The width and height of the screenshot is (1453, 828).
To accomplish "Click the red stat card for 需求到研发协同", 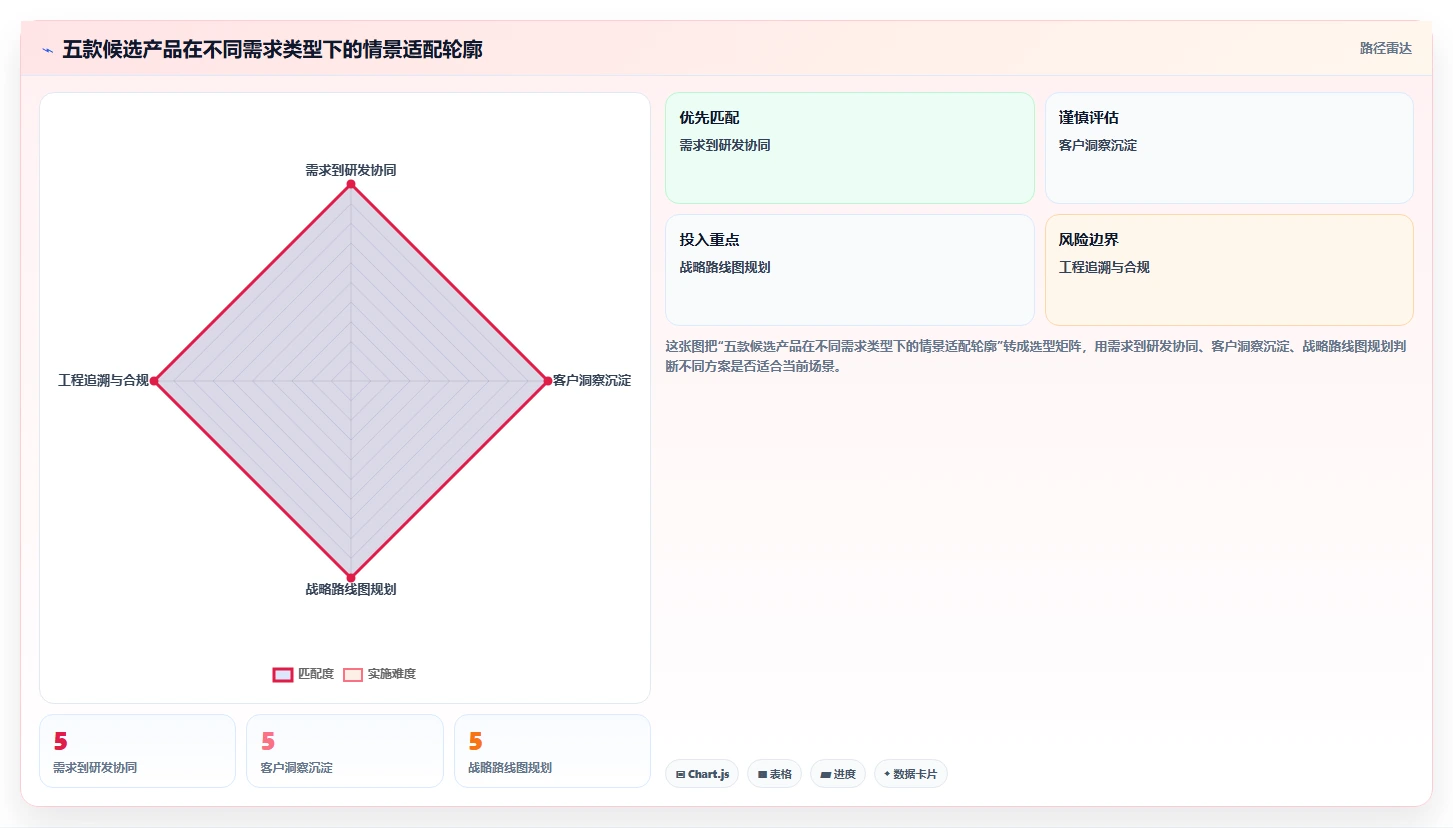I will 137,751.
